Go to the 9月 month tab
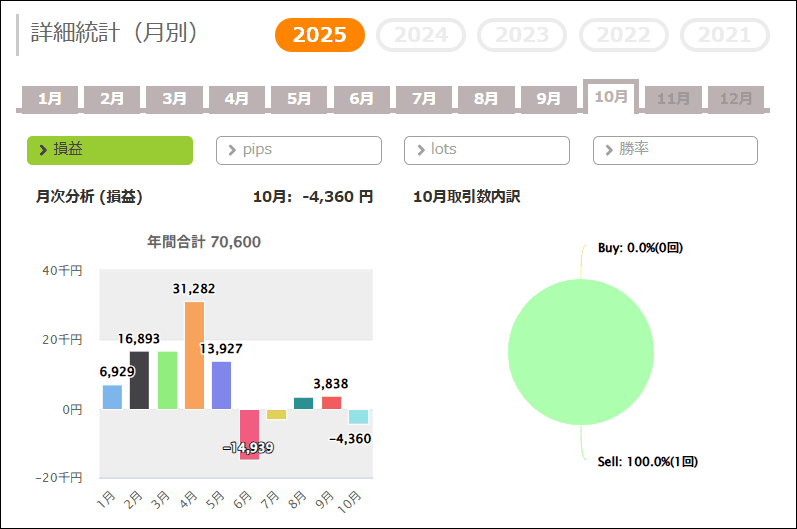797x529 pixels. point(549,98)
